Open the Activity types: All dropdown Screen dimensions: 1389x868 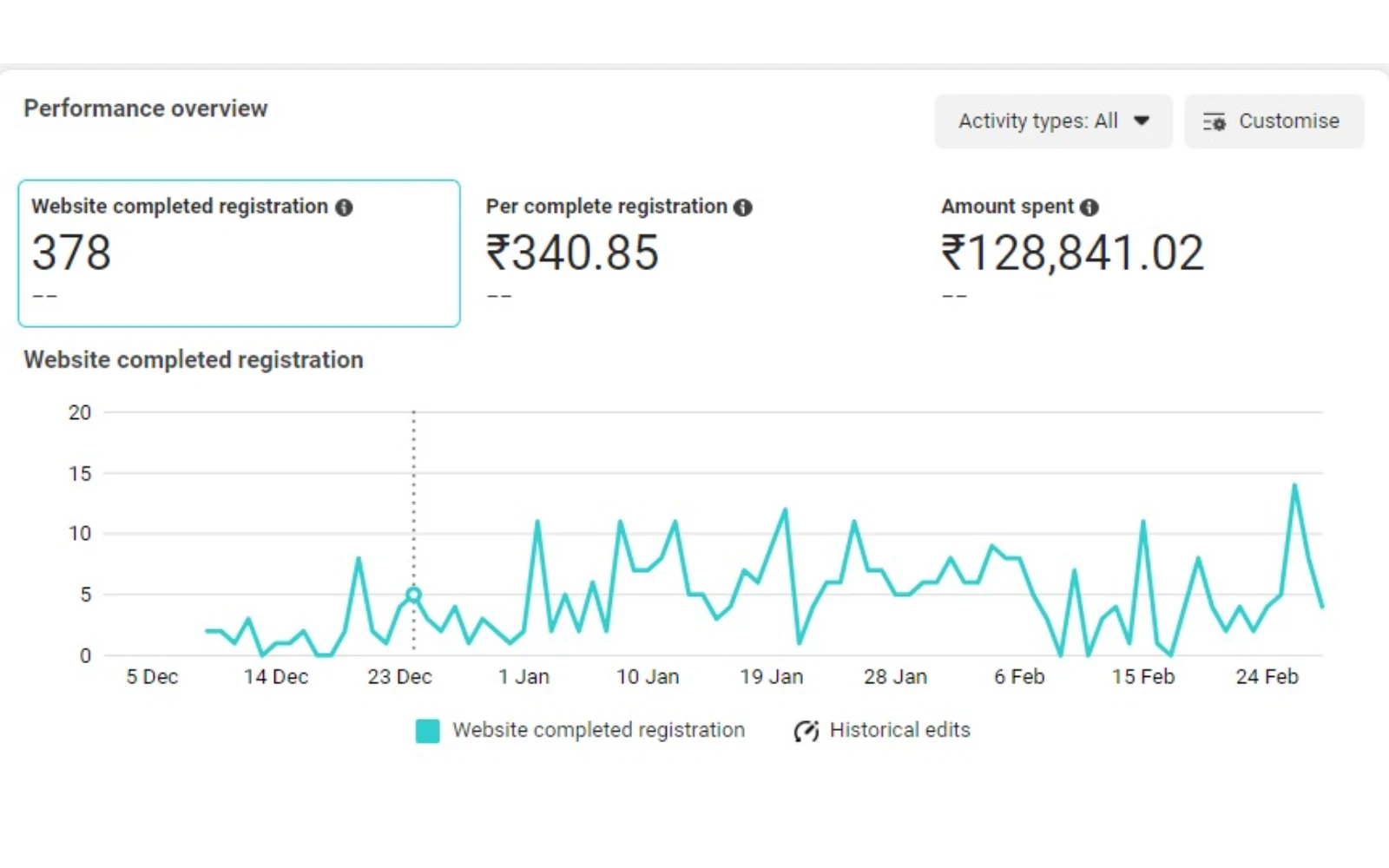pyautogui.click(x=1052, y=122)
